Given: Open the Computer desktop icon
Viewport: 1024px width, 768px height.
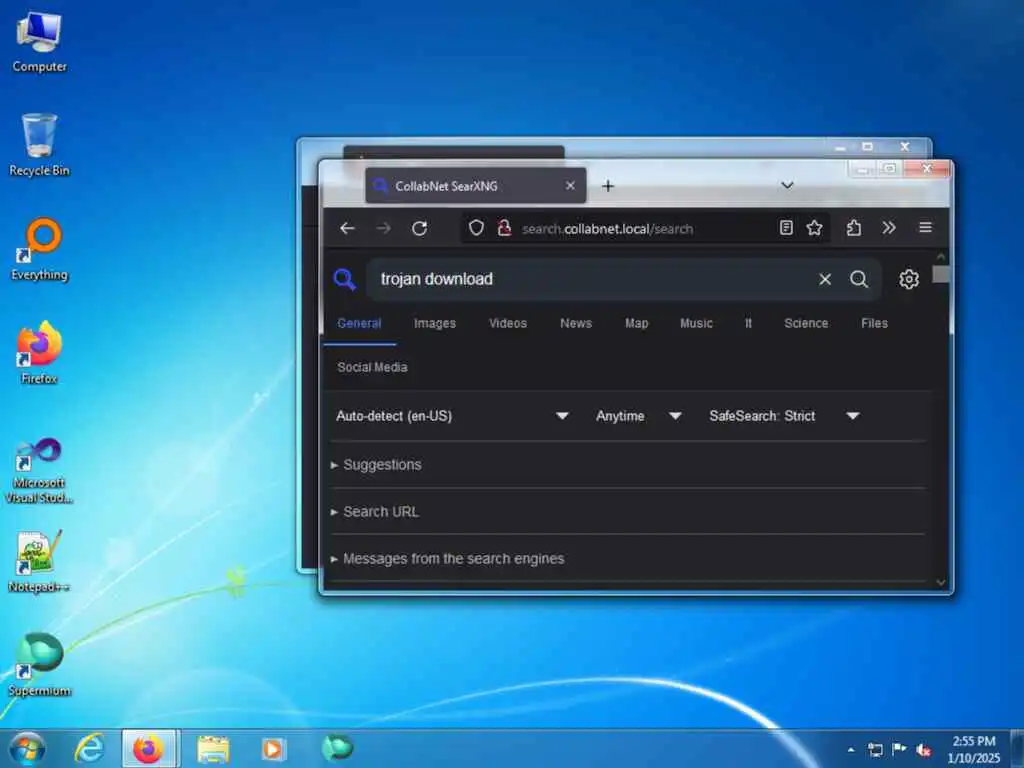Looking at the screenshot, I should [39, 42].
